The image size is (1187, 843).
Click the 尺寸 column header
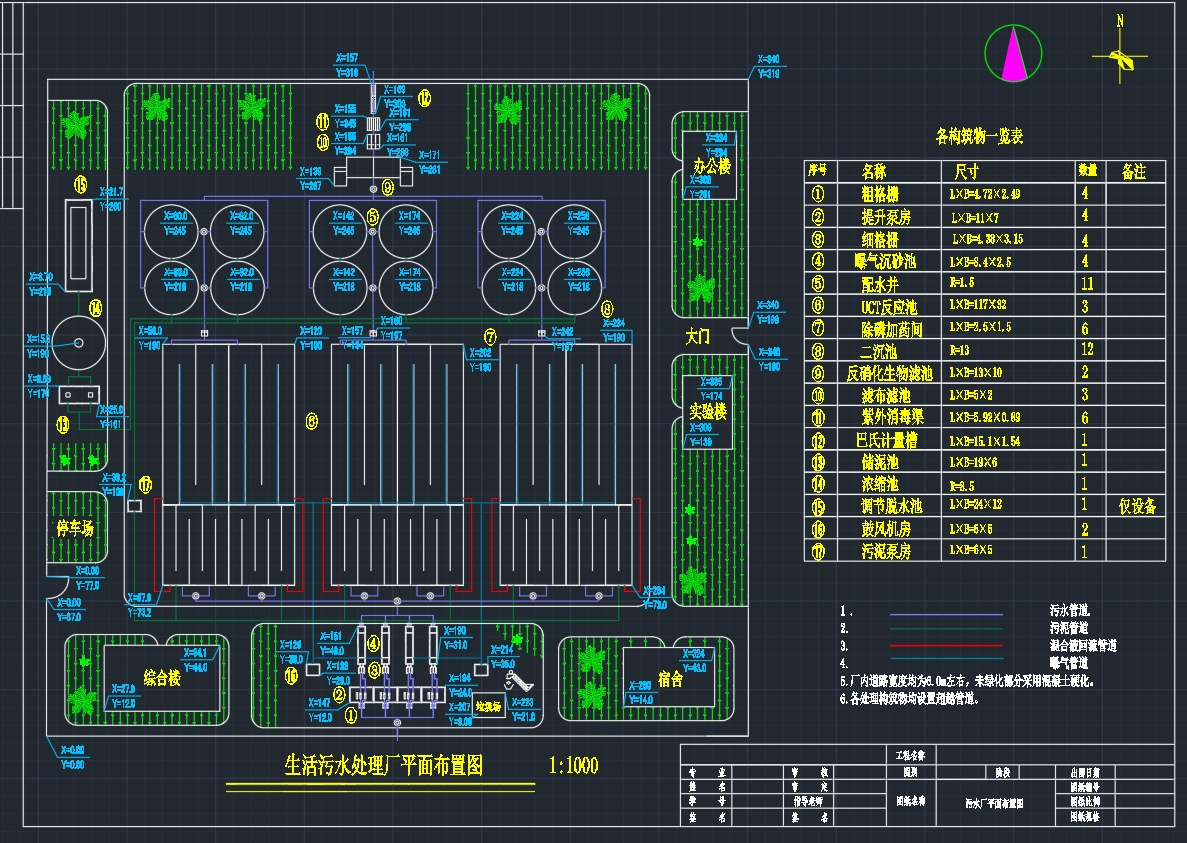click(967, 172)
